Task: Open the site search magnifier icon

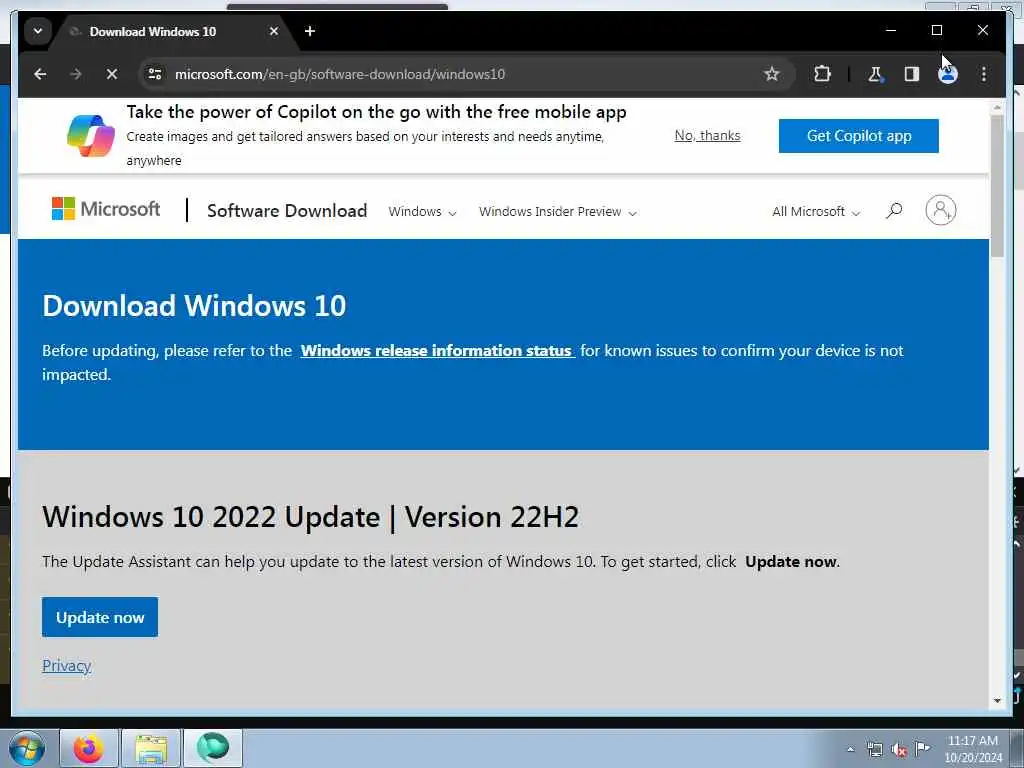Action: click(x=894, y=210)
